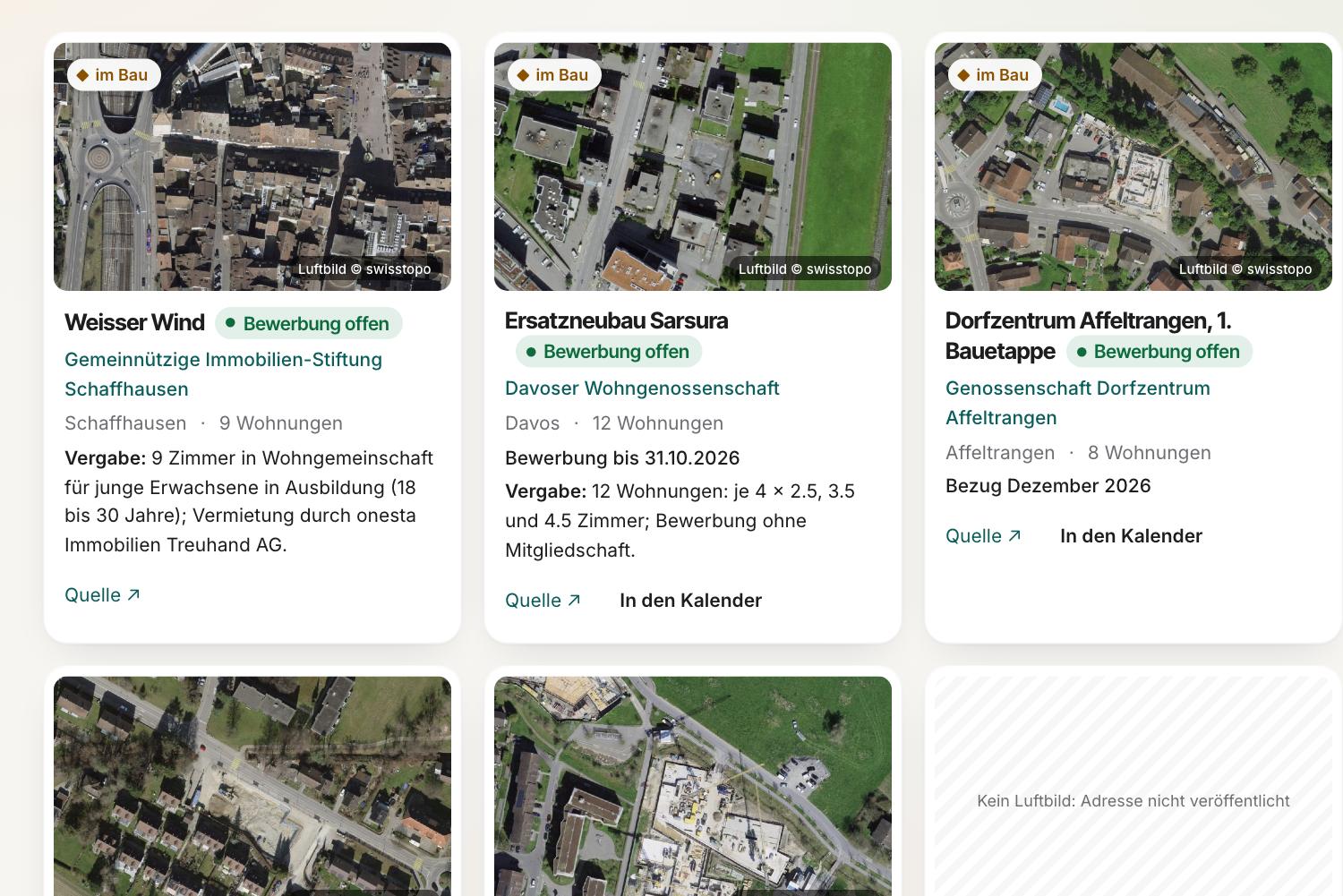Image resolution: width=1343 pixels, height=896 pixels.
Task: Click Vergabe description mentioning Bewerbung ohne Mitgliedschaft
Action: (x=680, y=521)
